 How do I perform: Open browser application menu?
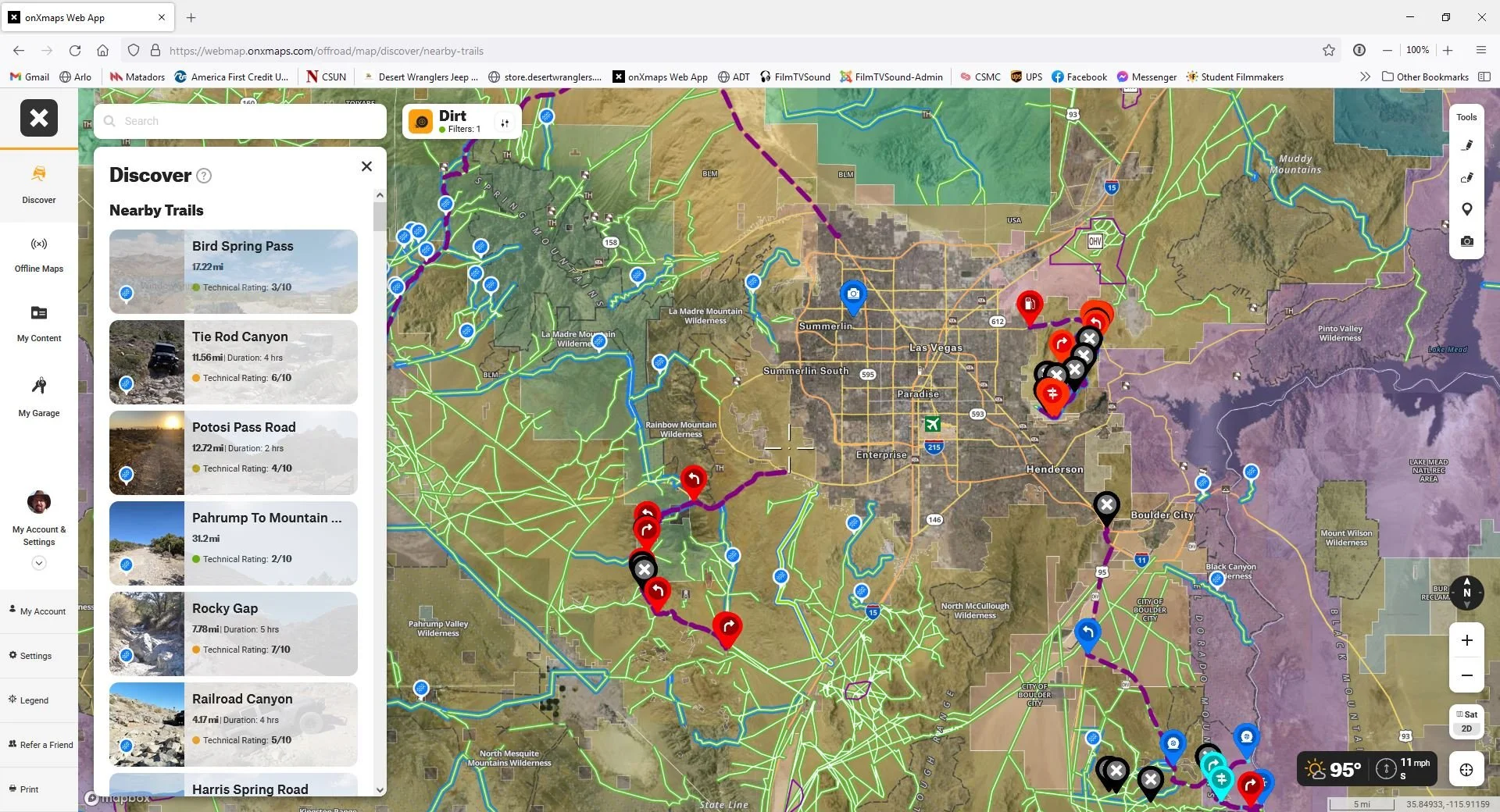click(x=1481, y=50)
